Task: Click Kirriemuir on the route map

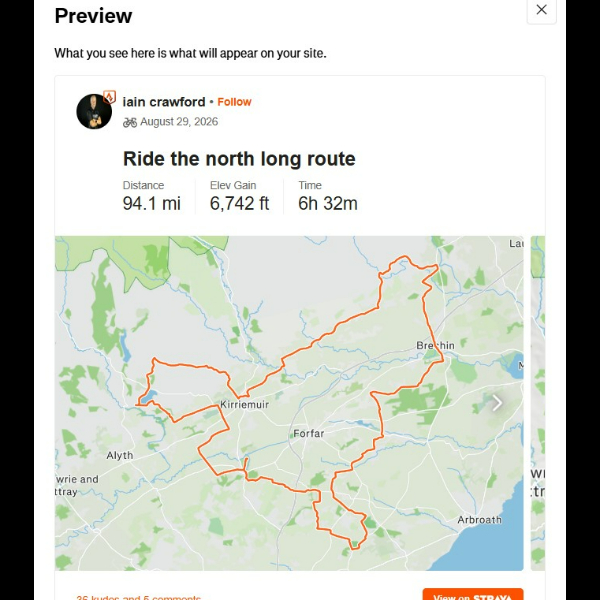Action: (x=245, y=404)
